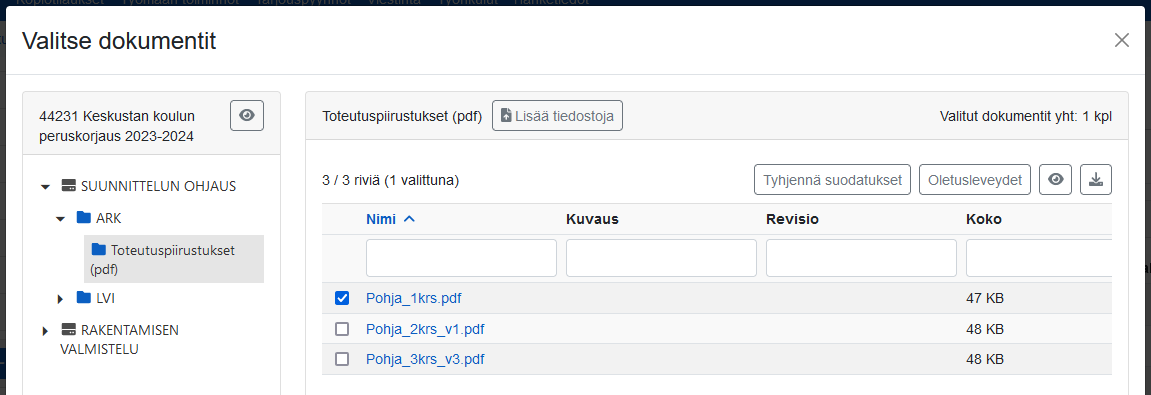Click Tyhjennä suodatukset button

(x=832, y=180)
